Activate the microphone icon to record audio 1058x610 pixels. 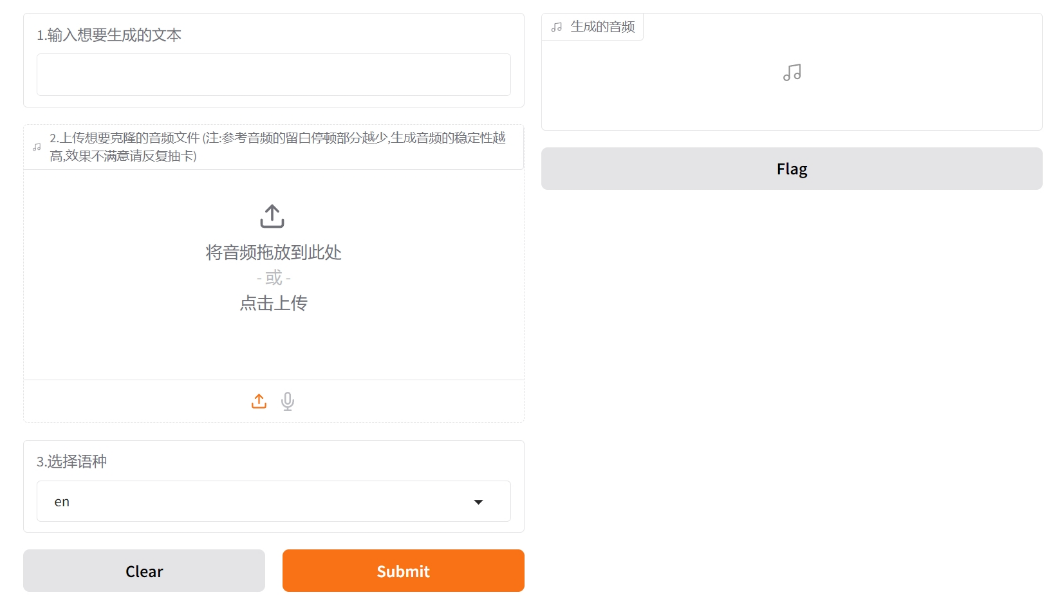[x=287, y=401]
